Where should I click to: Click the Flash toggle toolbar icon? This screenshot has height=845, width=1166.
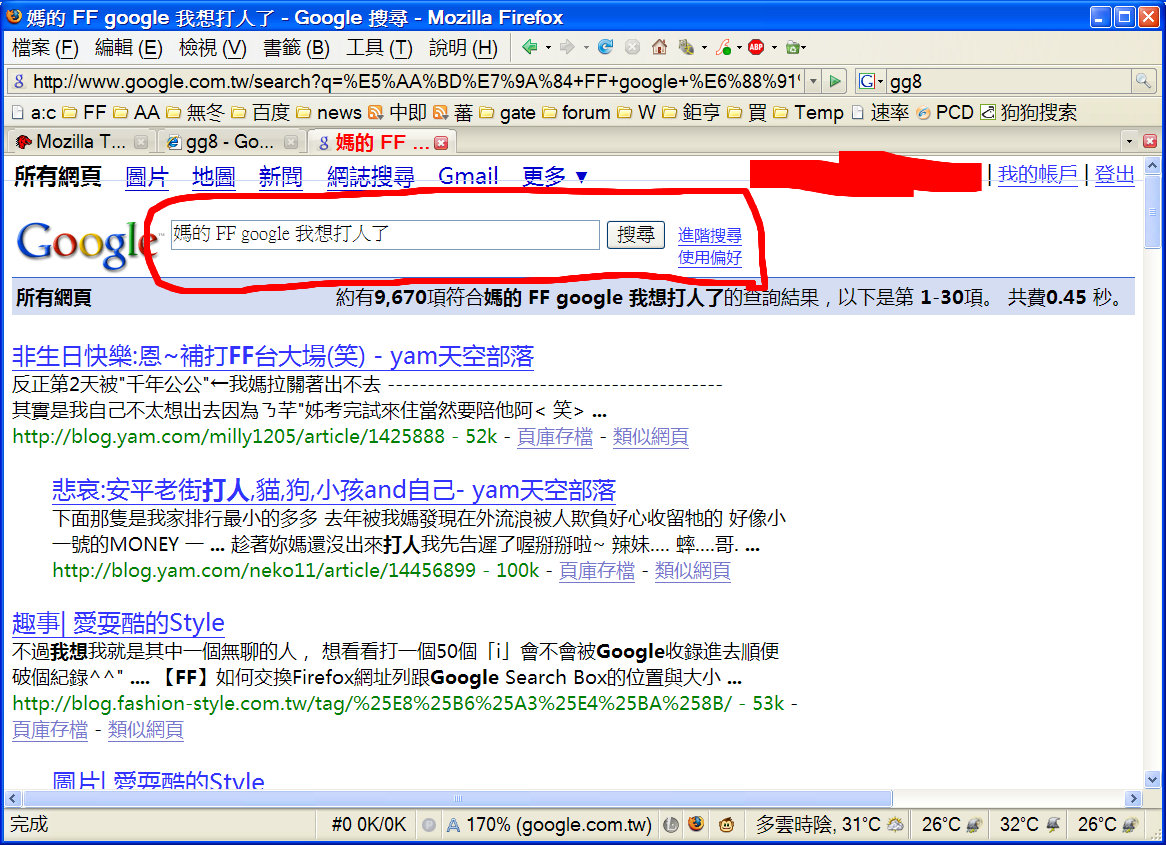[x=723, y=48]
